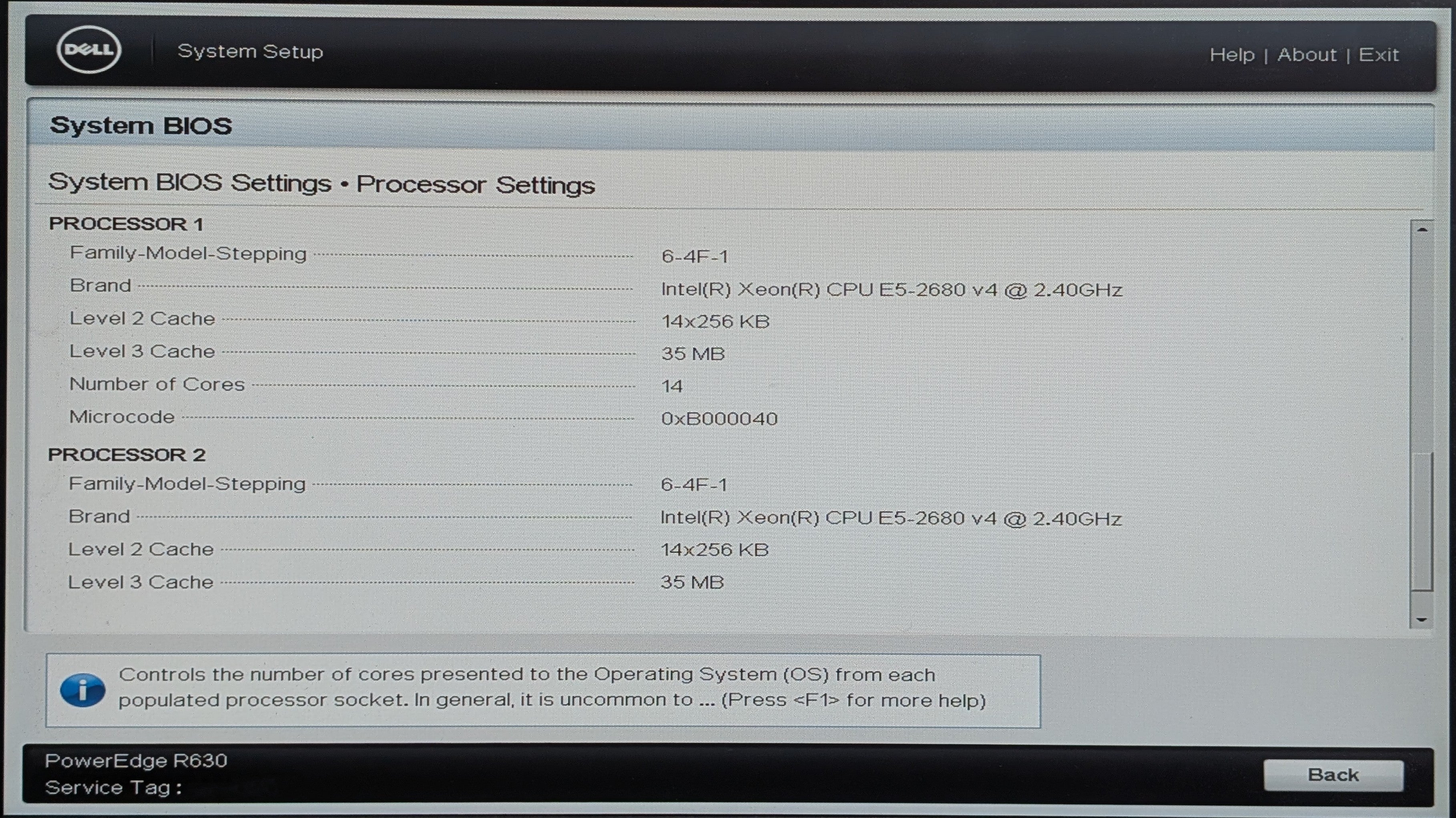Screen dimensions: 1456x818
Task: Click the blue info icon
Action: click(82, 690)
